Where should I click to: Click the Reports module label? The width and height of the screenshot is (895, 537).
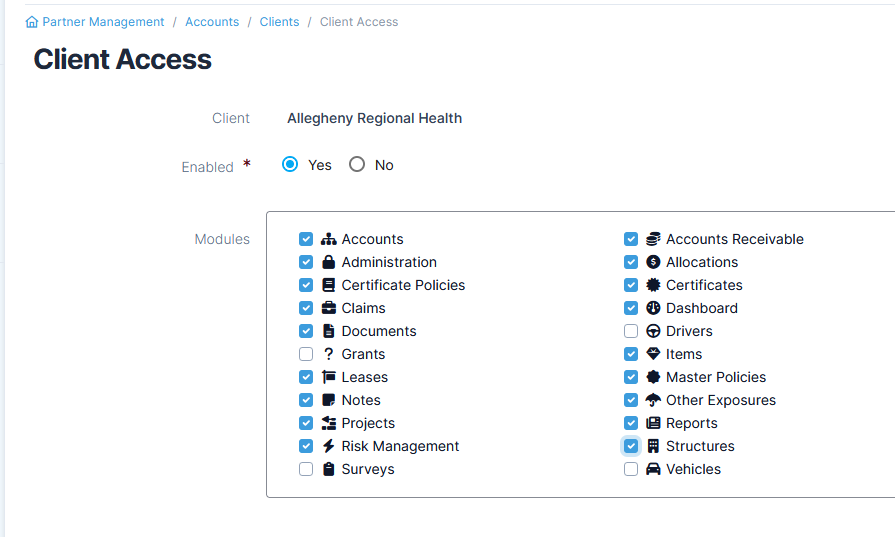click(691, 423)
